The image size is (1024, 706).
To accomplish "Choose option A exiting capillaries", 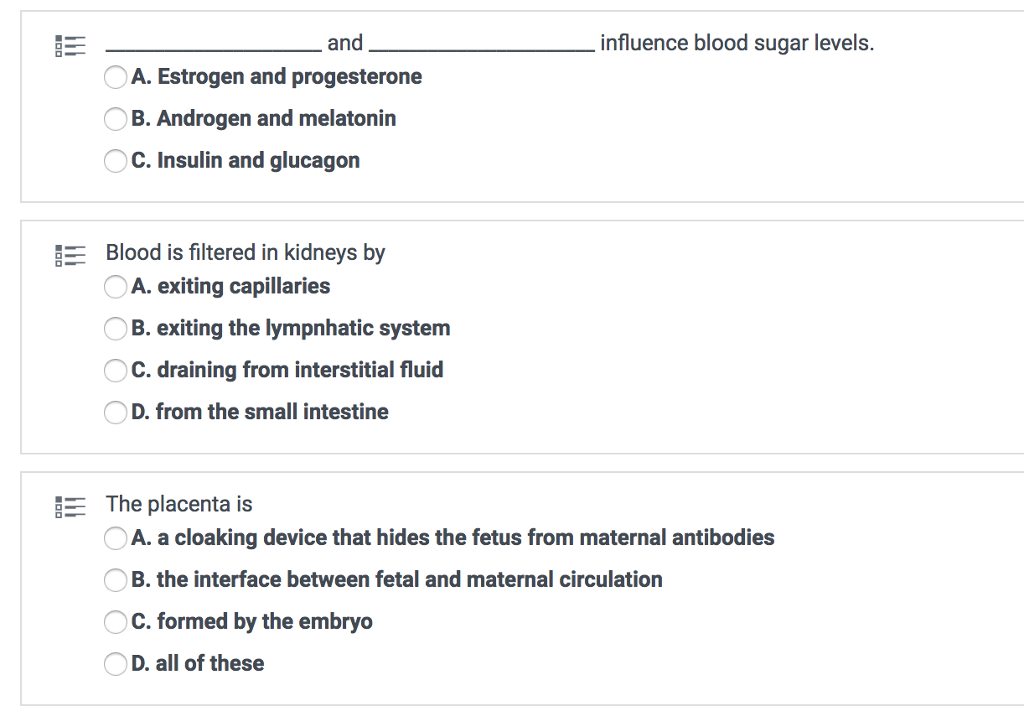I will 115,287.
